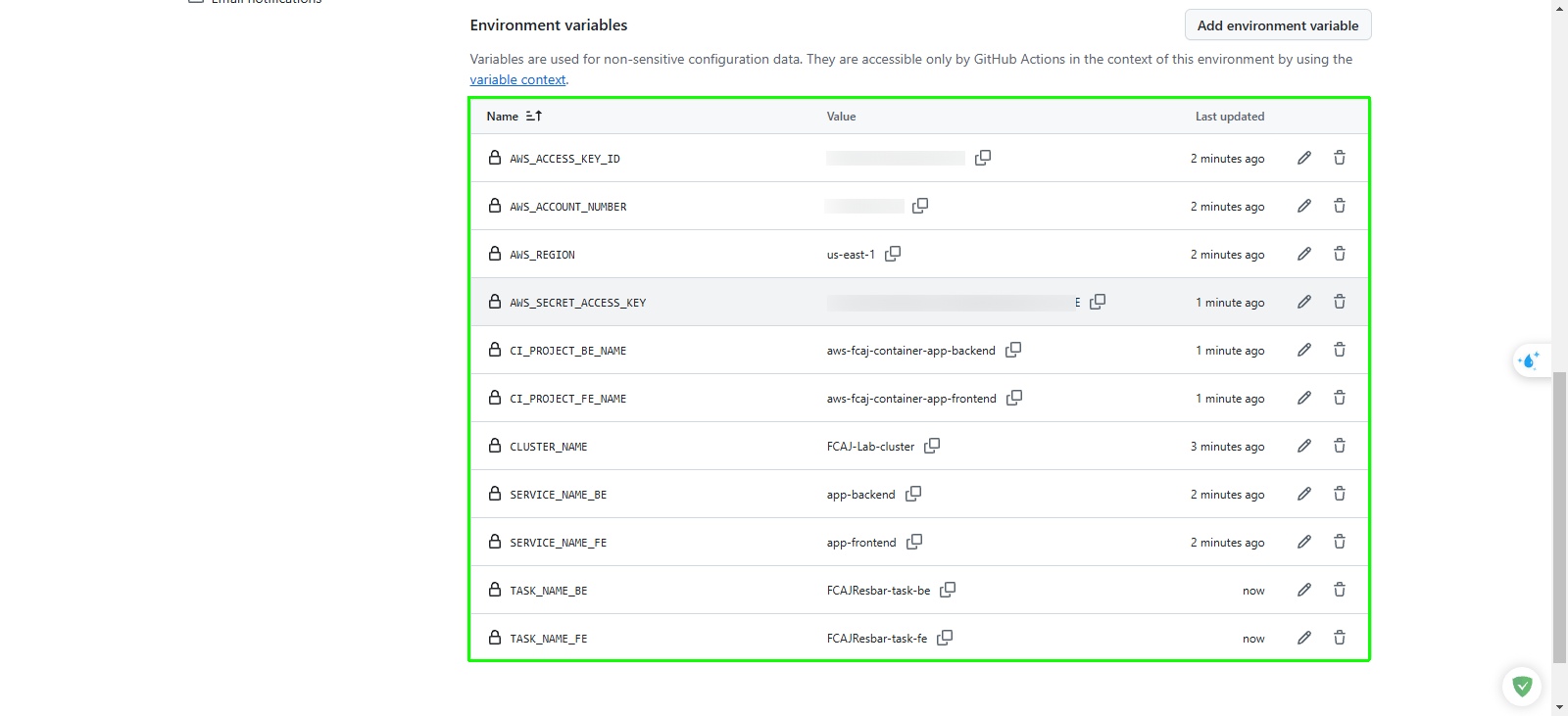Delete the TASK_NAME_BE variable

(x=1340, y=590)
